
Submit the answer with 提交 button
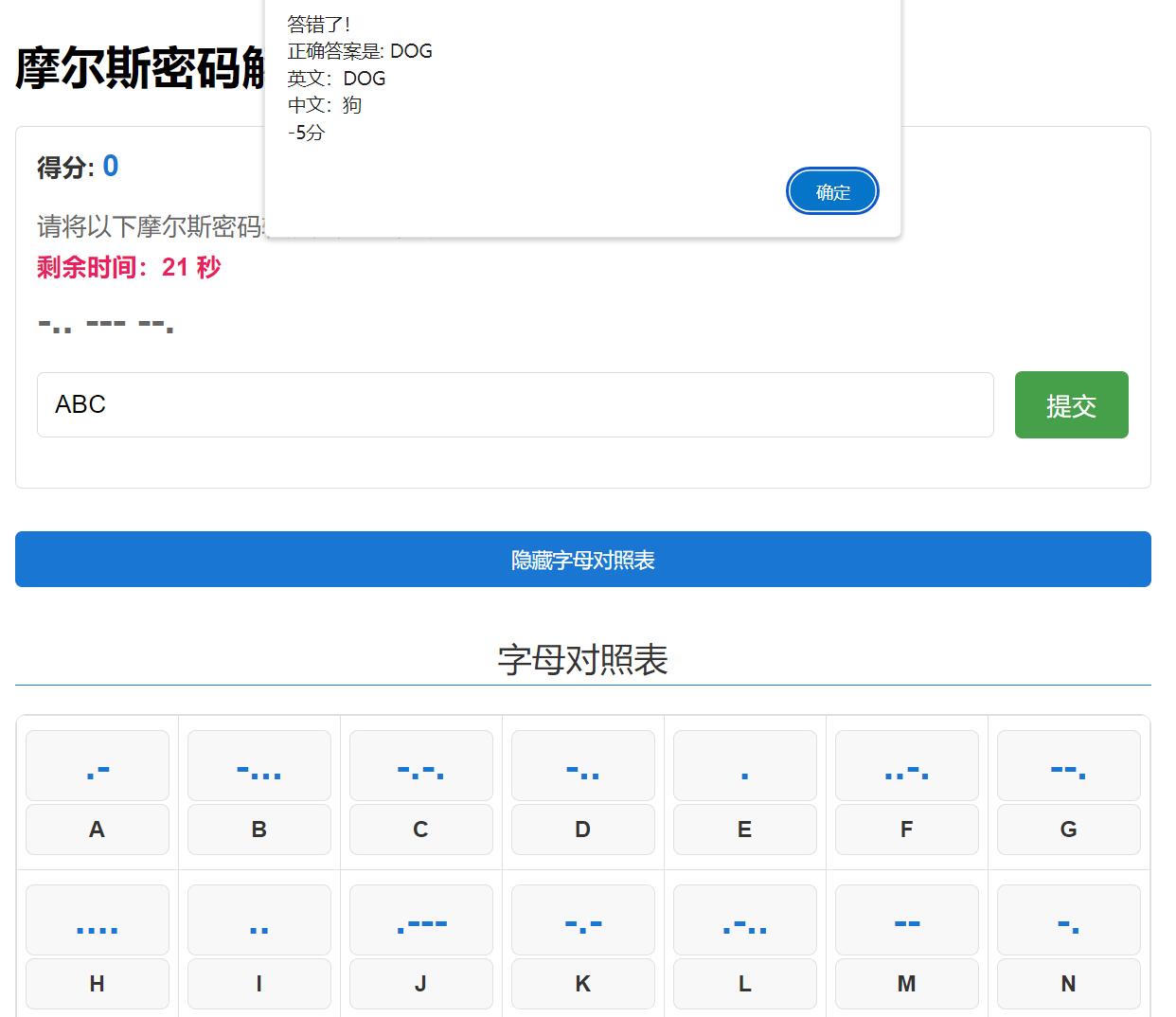[x=1071, y=405]
